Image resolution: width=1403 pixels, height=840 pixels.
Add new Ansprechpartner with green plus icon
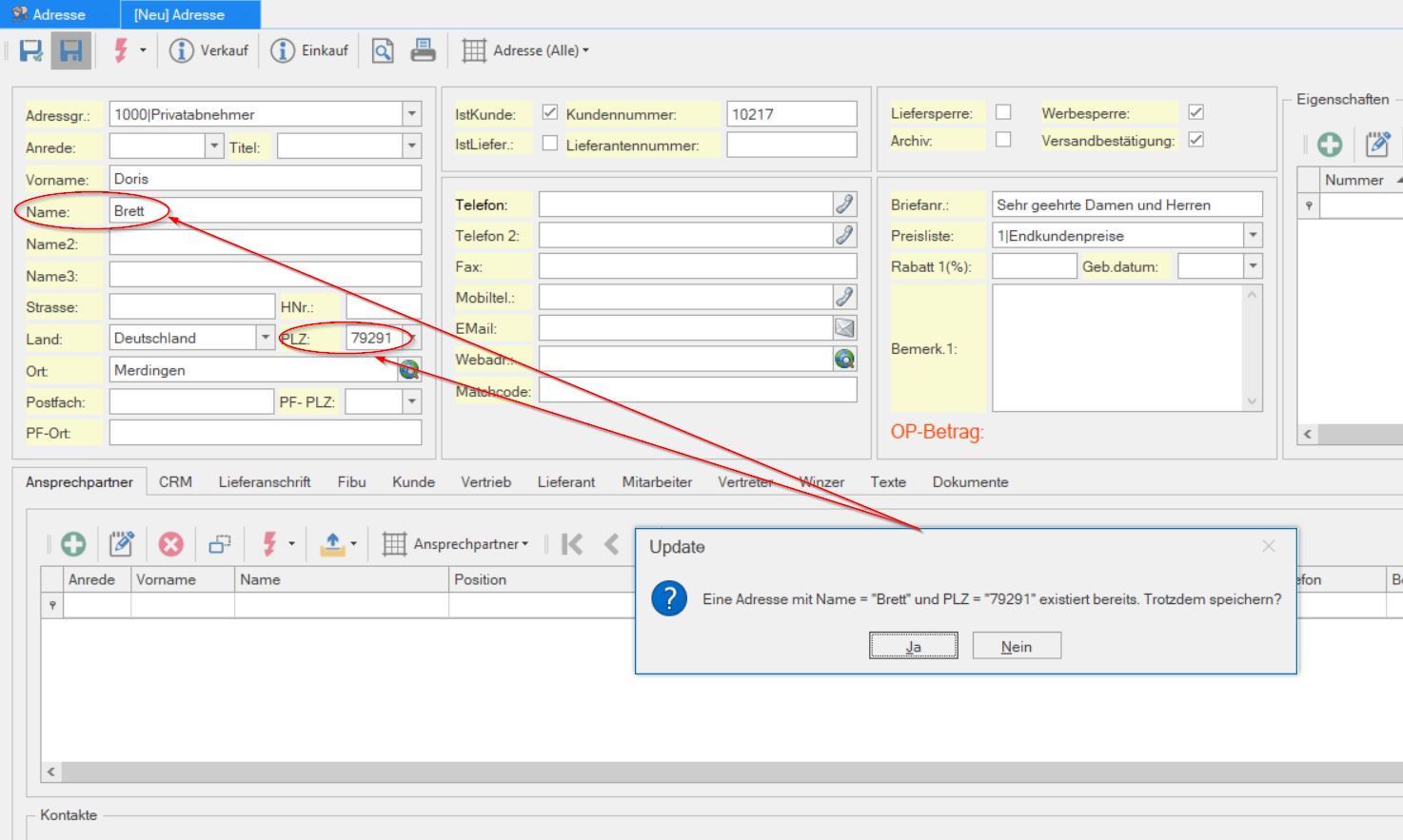tap(73, 544)
